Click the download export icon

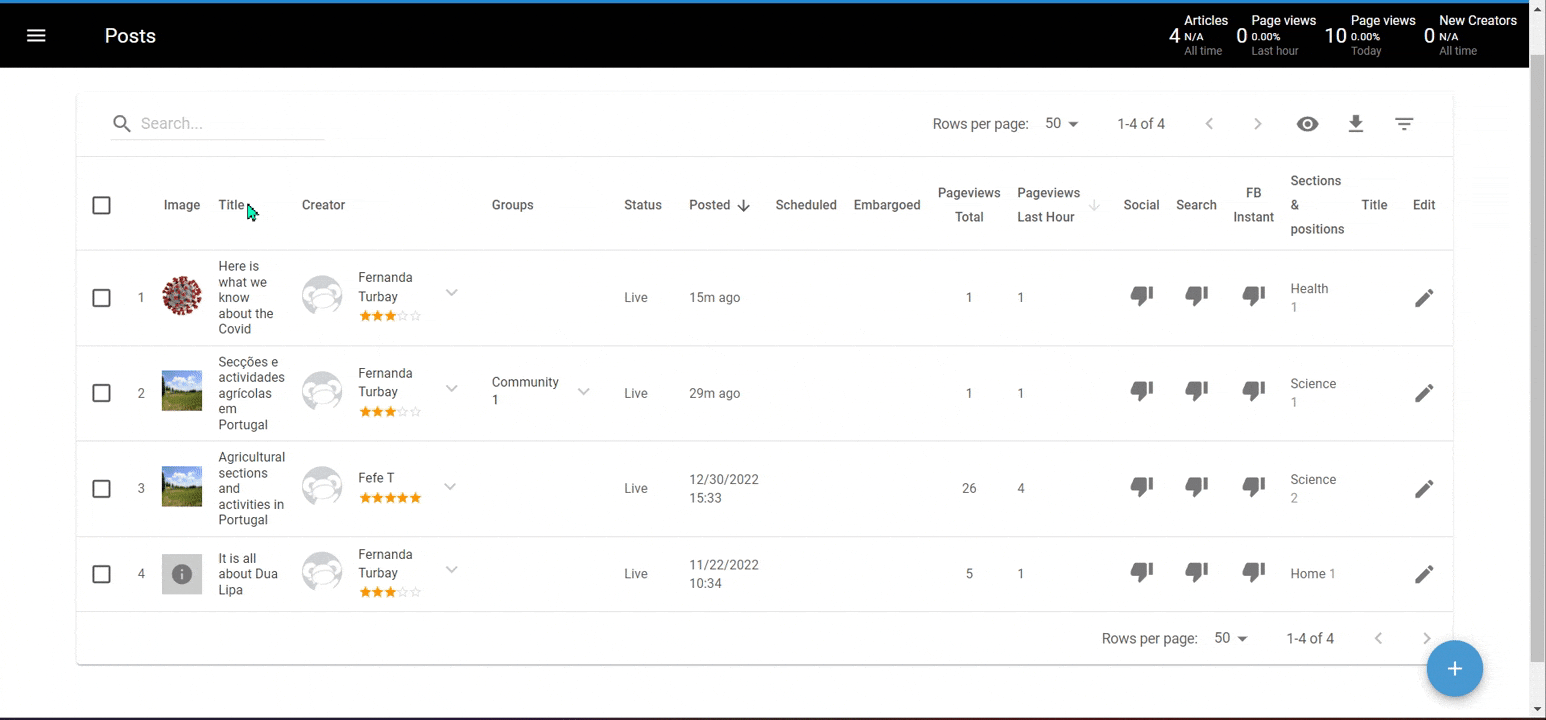coord(1356,124)
